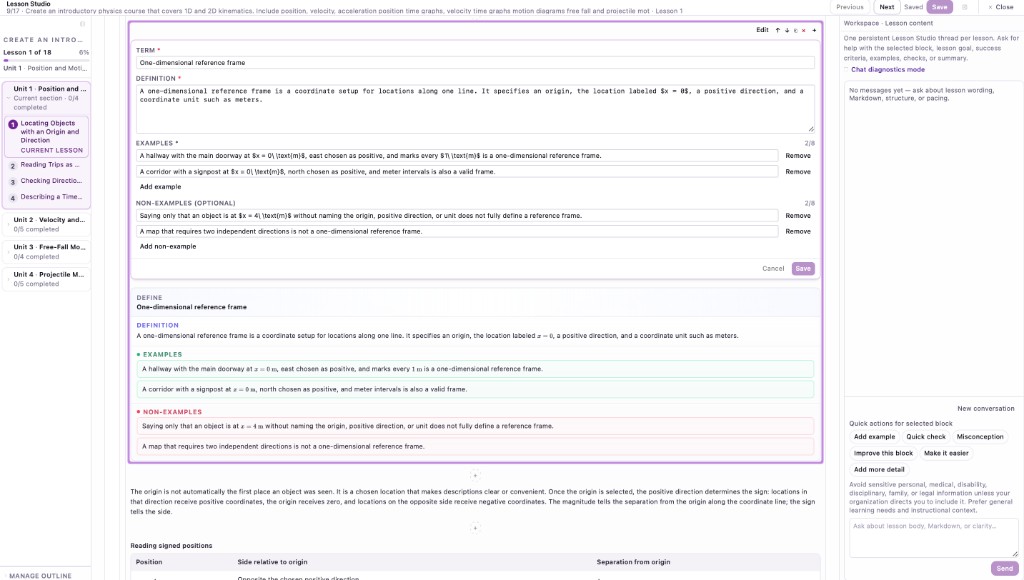Click Improve this block quick action
Screen dimensions: 1024x580
pos(883,453)
